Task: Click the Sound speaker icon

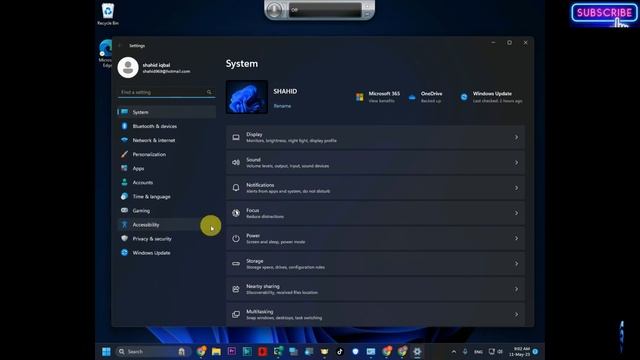Action: pyautogui.click(x=236, y=162)
